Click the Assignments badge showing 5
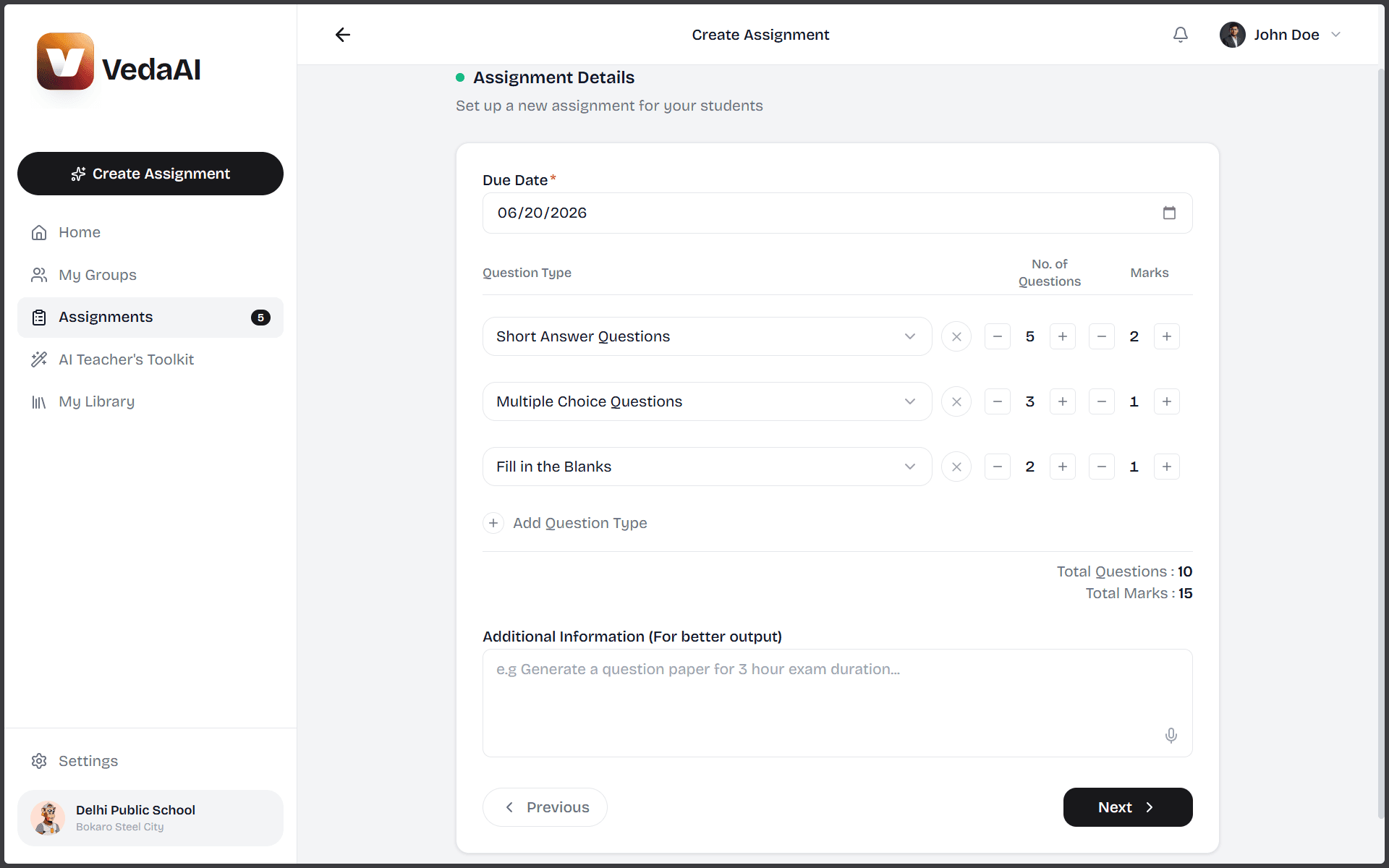1389x868 pixels. (x=260, y=318)
